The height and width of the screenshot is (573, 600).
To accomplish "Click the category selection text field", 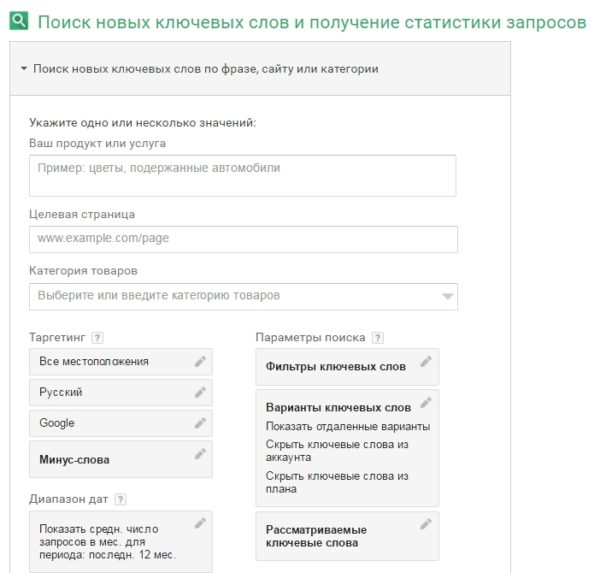I will pos(230,296).
